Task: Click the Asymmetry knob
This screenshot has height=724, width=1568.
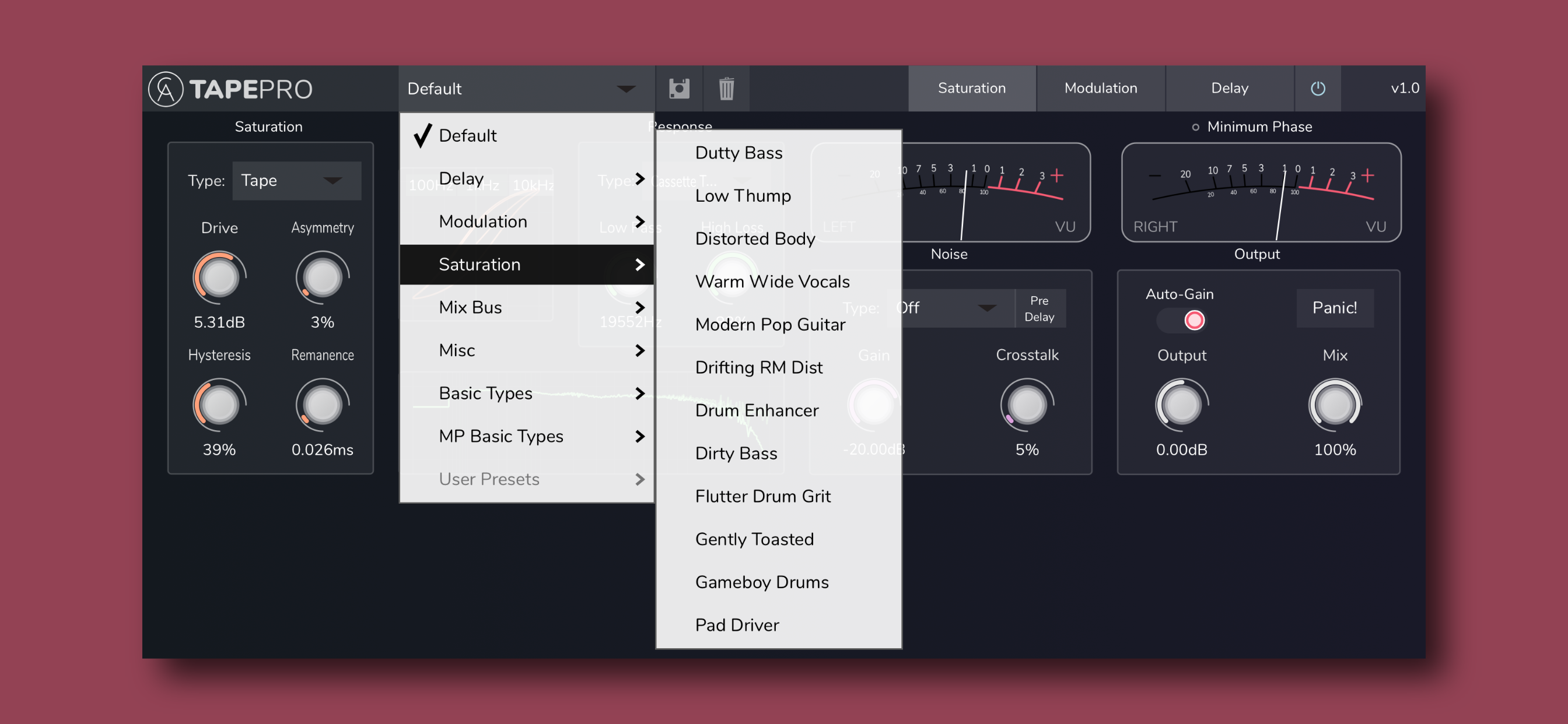Action: [x=322, y=277]
